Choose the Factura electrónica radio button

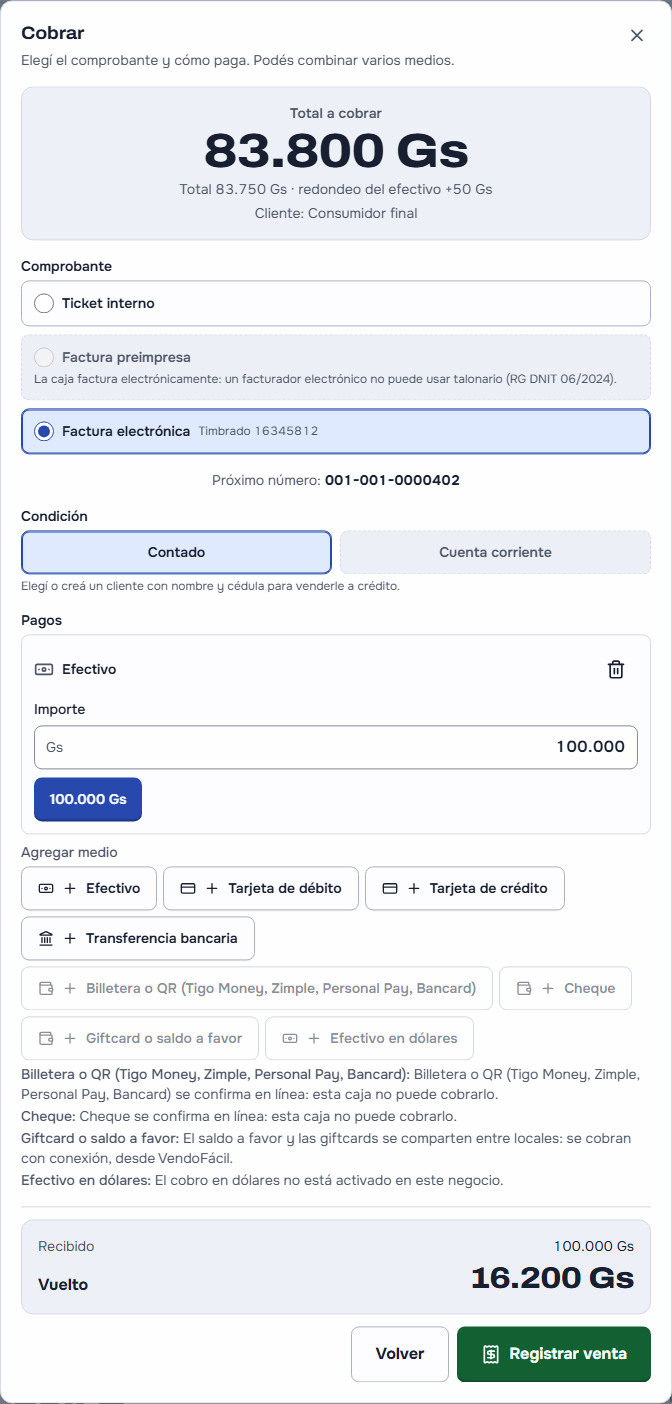click(x=44, y=431)
